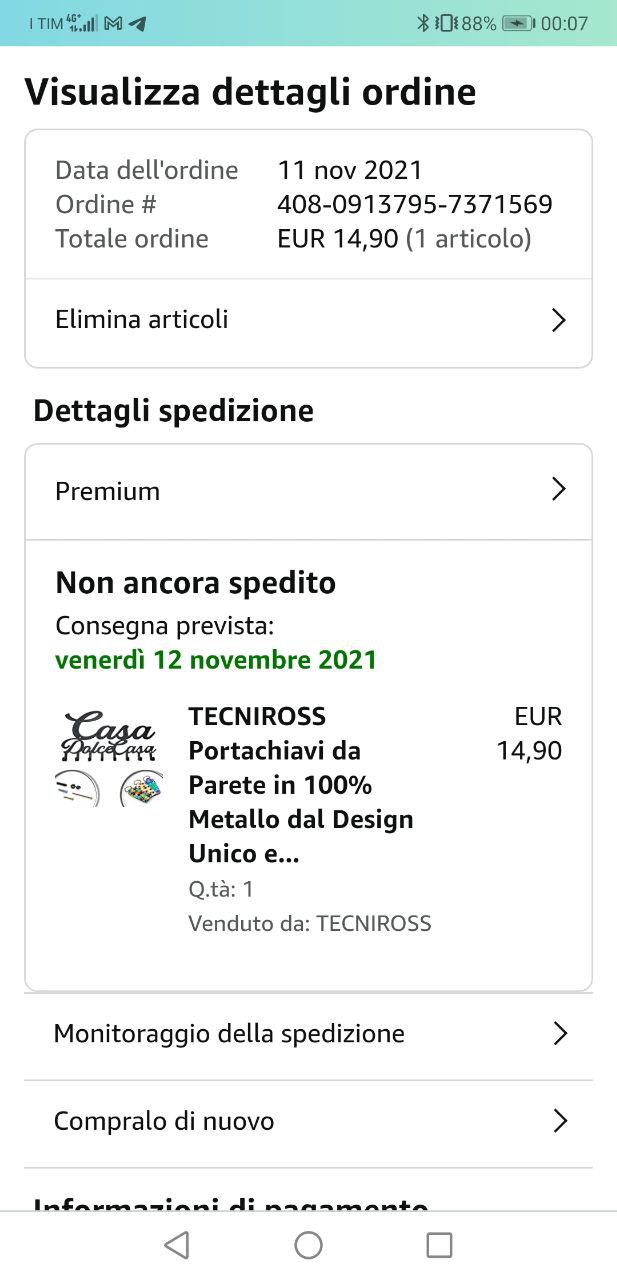Tap Compralo di nuovo
Viewport: 617px width, 1280px height.
click(308, 1123)
